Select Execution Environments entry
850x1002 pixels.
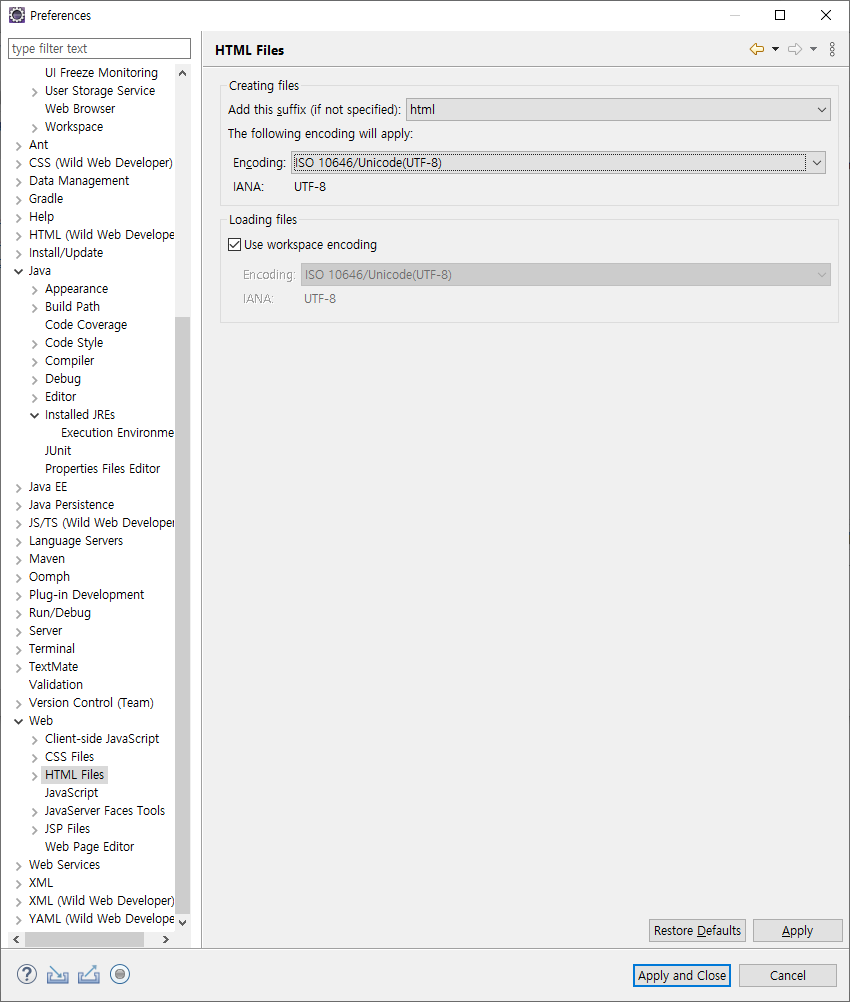coord(118,433)
